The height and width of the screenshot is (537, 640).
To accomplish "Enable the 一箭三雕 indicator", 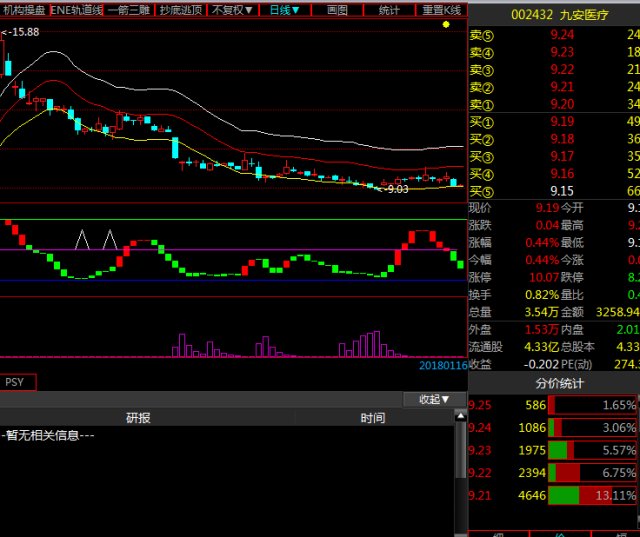I will [x=130, y=9].
